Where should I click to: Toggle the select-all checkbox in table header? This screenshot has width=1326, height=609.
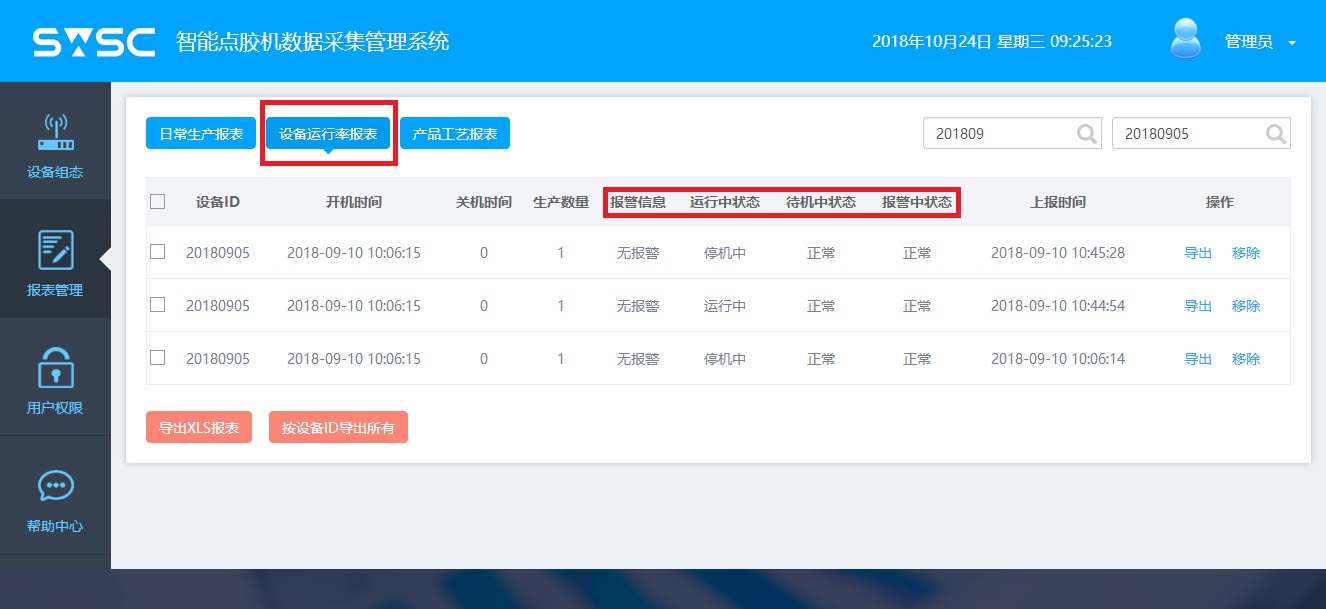coord(157,201)
